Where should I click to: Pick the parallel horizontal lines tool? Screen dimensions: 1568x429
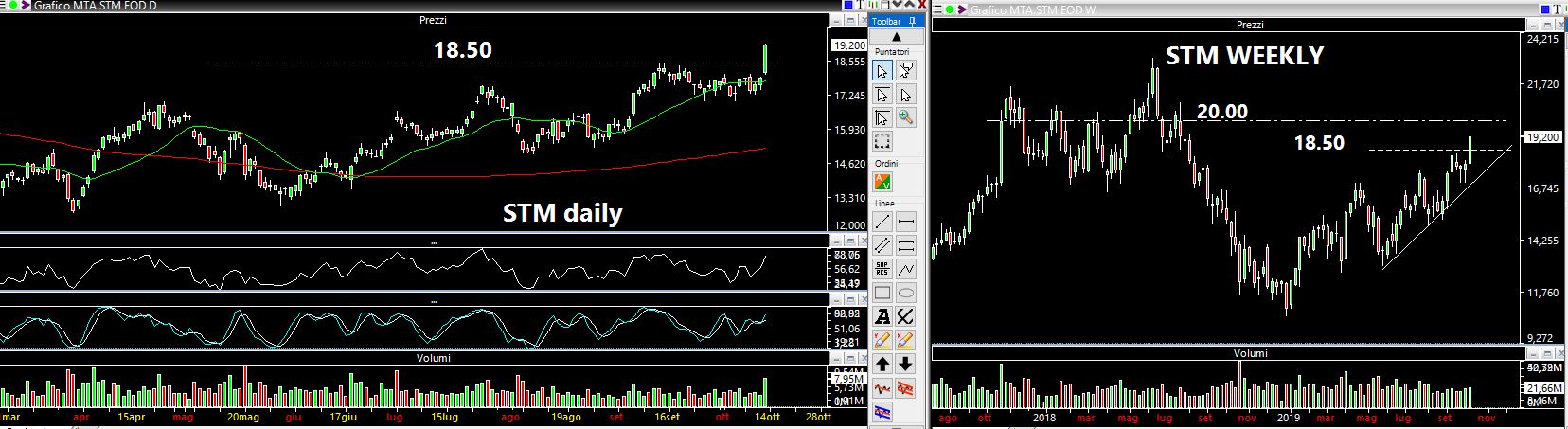tap(906, 244)
